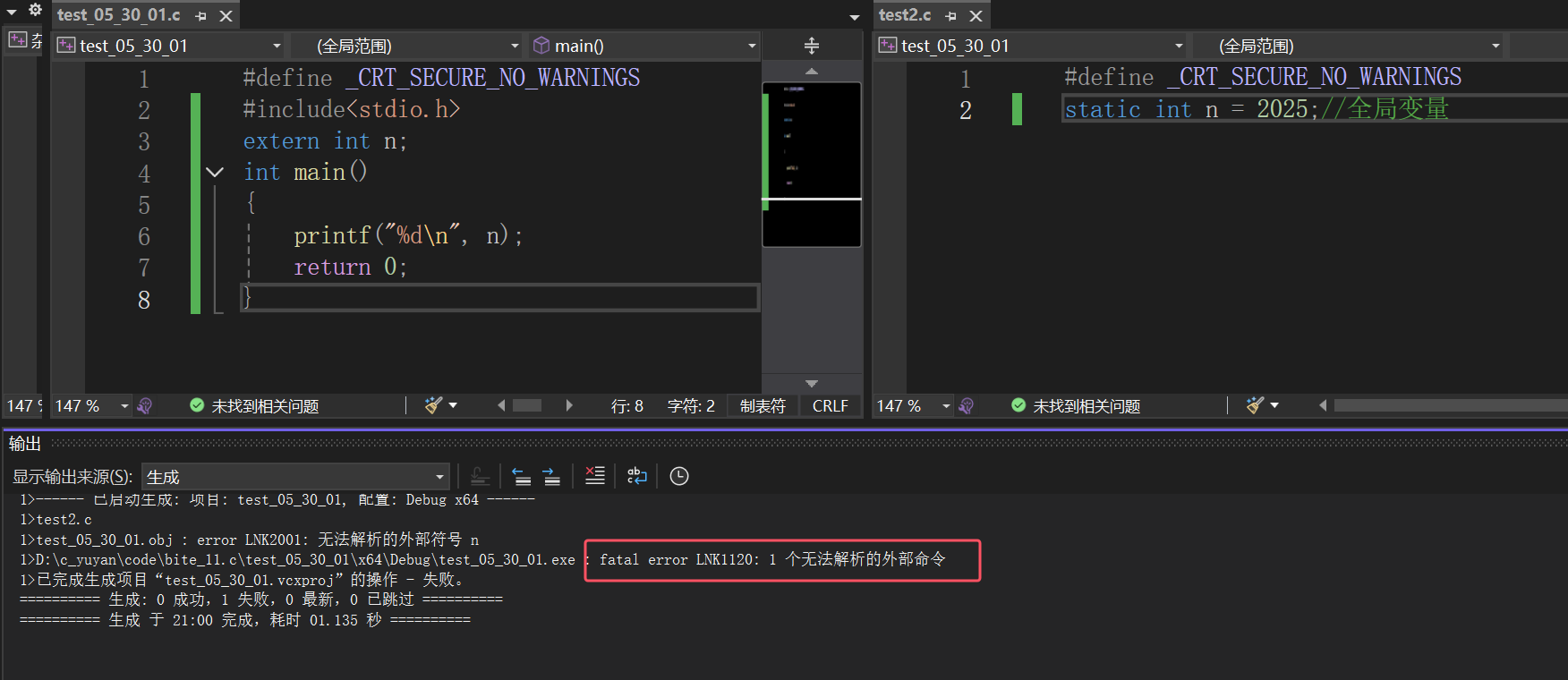Click the test2.c horizontal scrollbar track
The width and height of the screenshot is (1568, 680).
point(1451,406)
